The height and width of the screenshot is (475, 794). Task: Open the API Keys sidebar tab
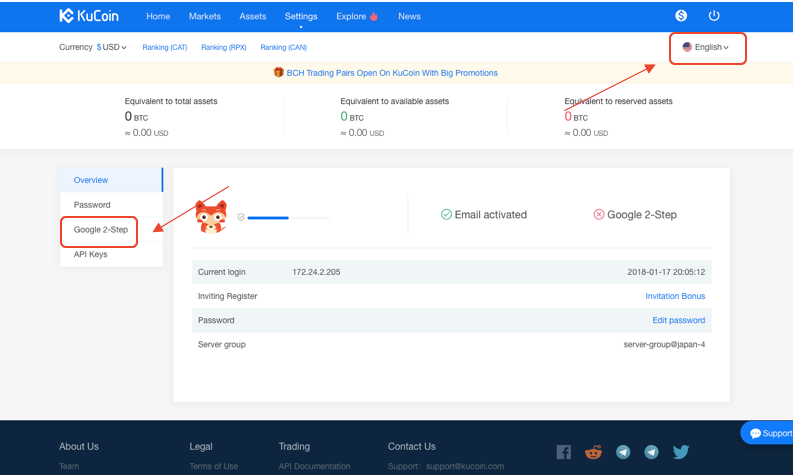coord(111,254)
